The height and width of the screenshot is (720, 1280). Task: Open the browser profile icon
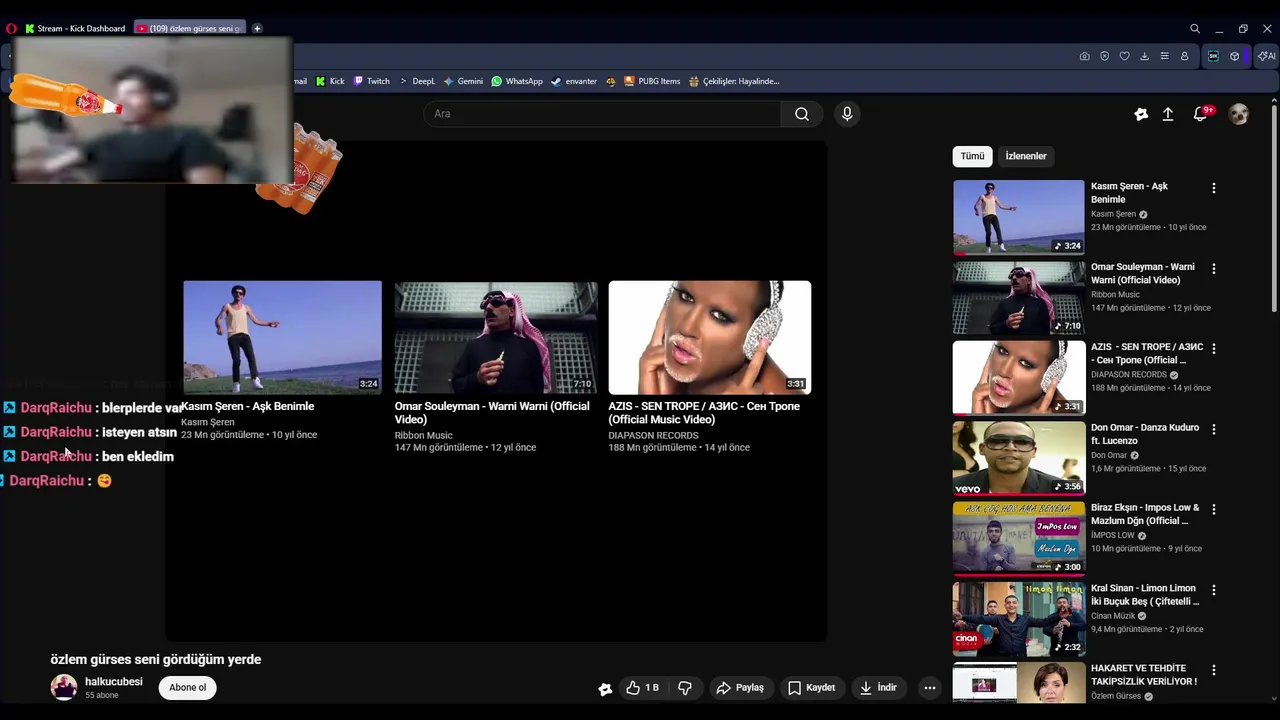(x=1184, y=56)
